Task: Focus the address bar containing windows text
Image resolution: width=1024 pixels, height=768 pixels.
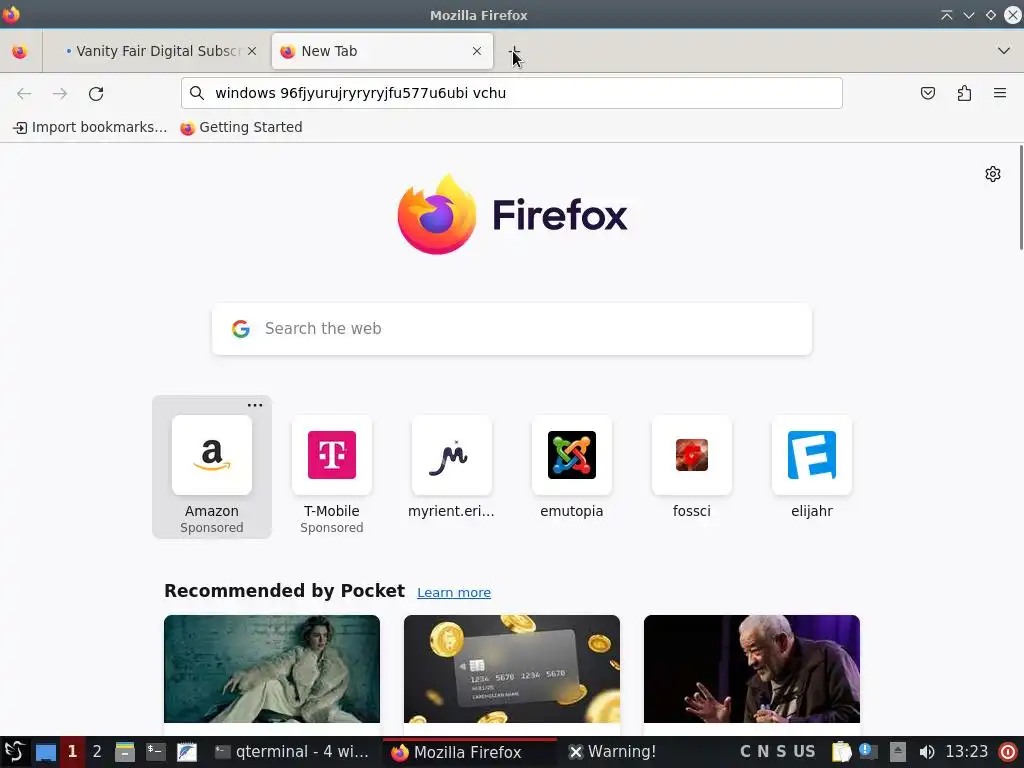Action: point(512,93)
